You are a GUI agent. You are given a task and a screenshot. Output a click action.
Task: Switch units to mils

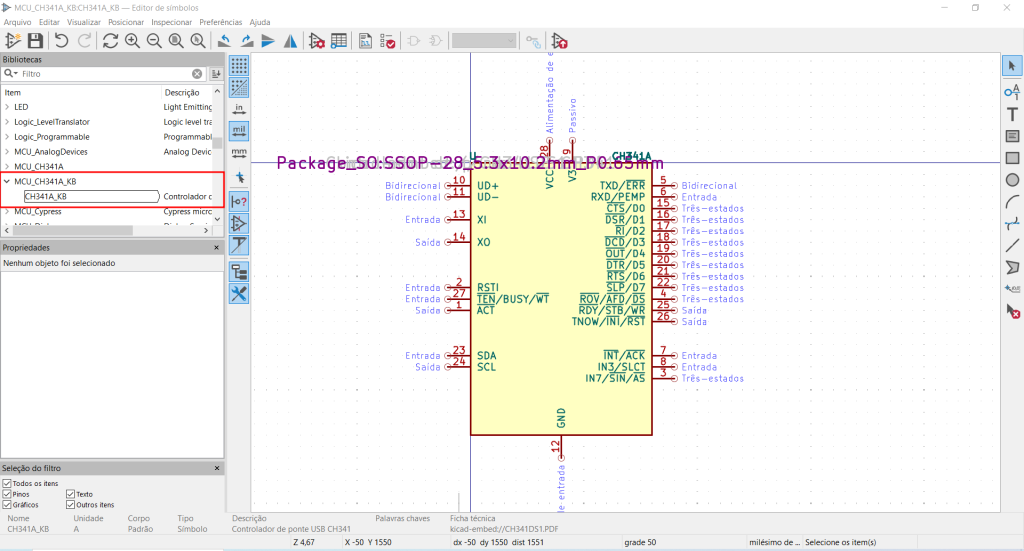pyautogui.click(x=239, y=131)
